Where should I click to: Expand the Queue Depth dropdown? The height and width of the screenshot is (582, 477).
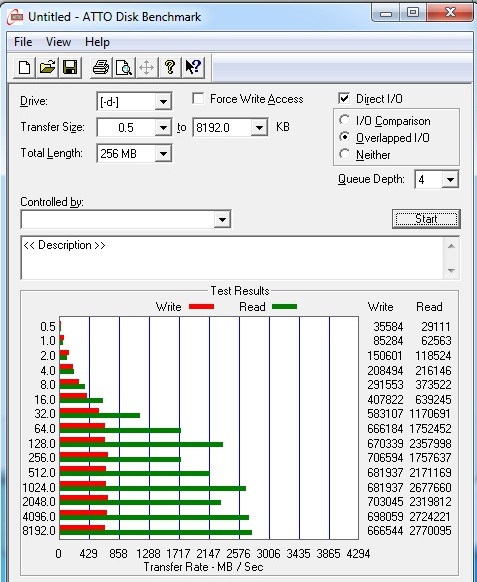(450, 180)
